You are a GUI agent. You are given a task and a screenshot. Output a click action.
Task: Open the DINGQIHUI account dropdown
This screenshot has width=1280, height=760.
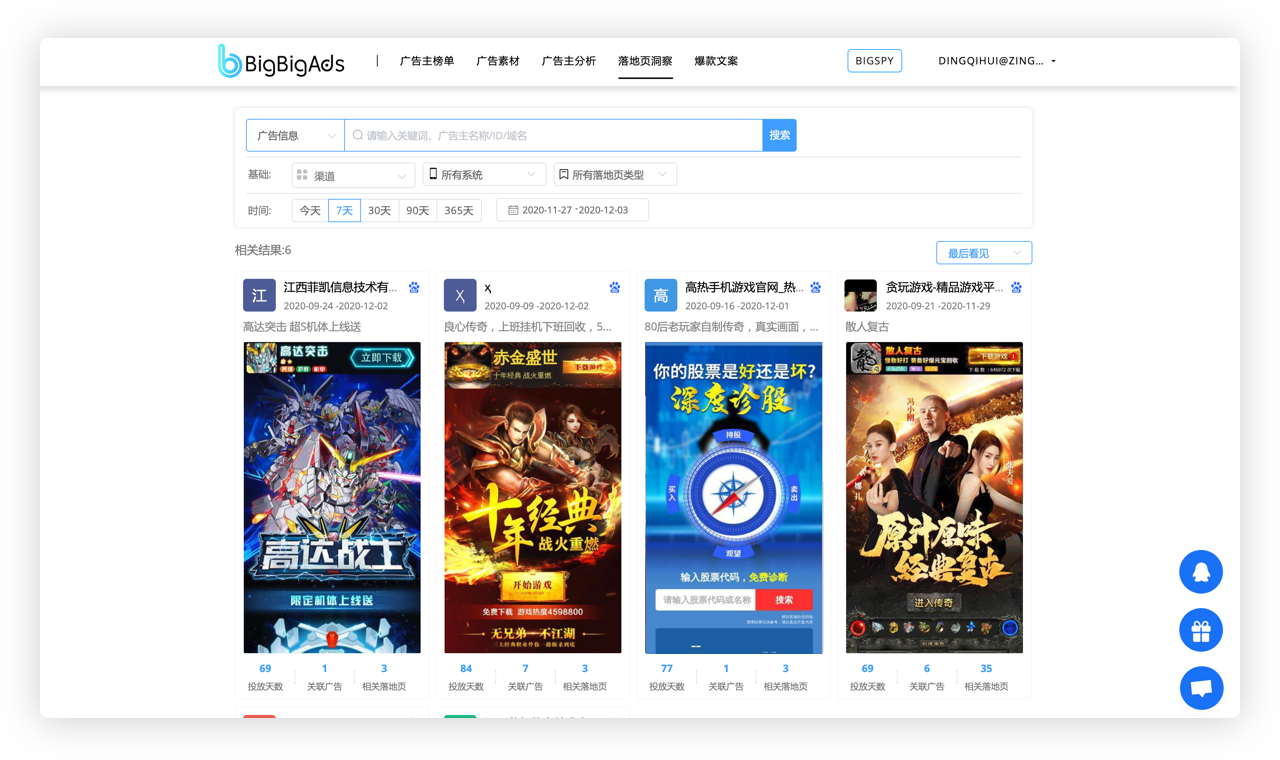(997, 61)
